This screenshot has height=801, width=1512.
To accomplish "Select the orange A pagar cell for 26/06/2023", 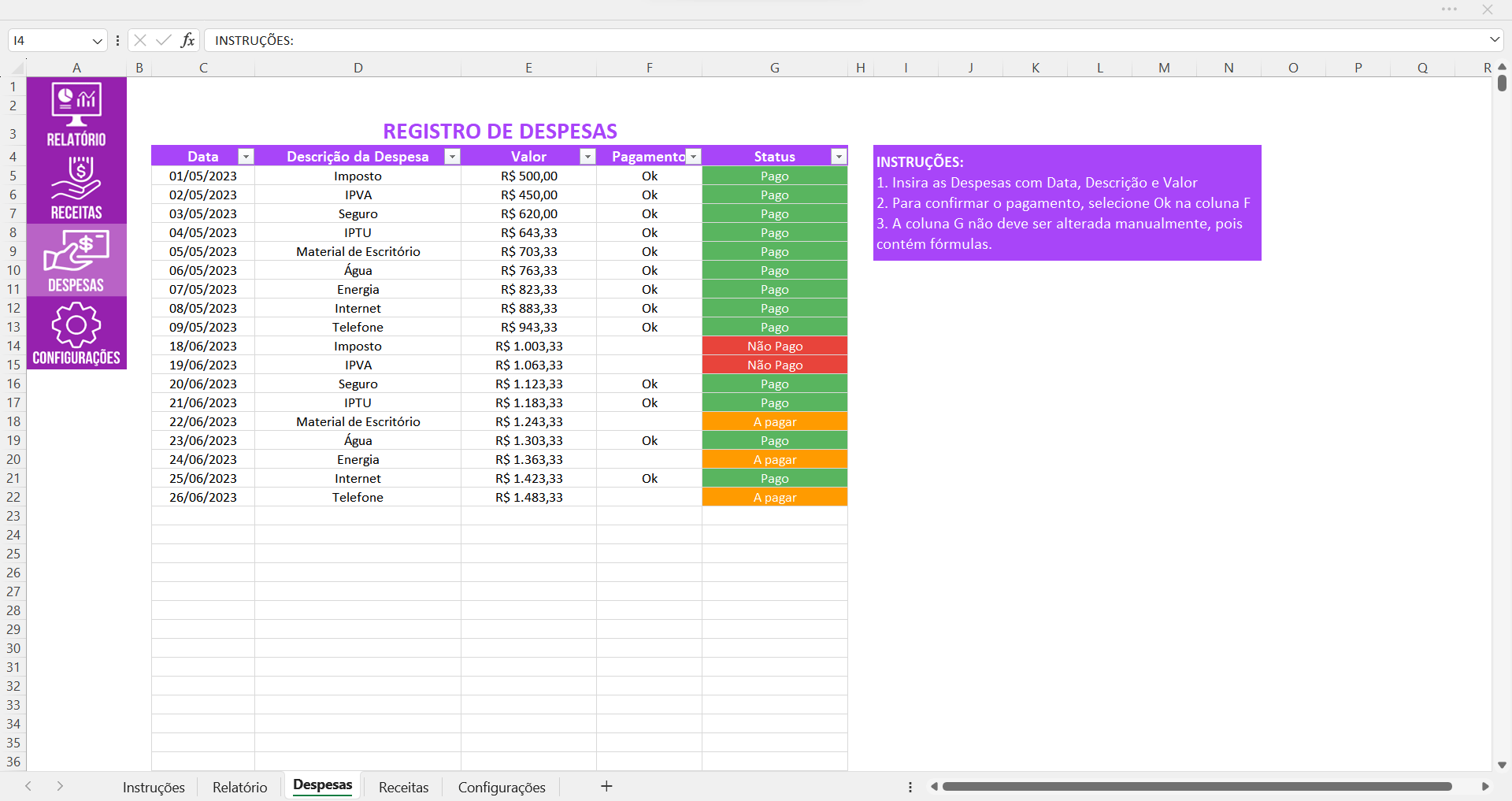I will coord(775,497).
